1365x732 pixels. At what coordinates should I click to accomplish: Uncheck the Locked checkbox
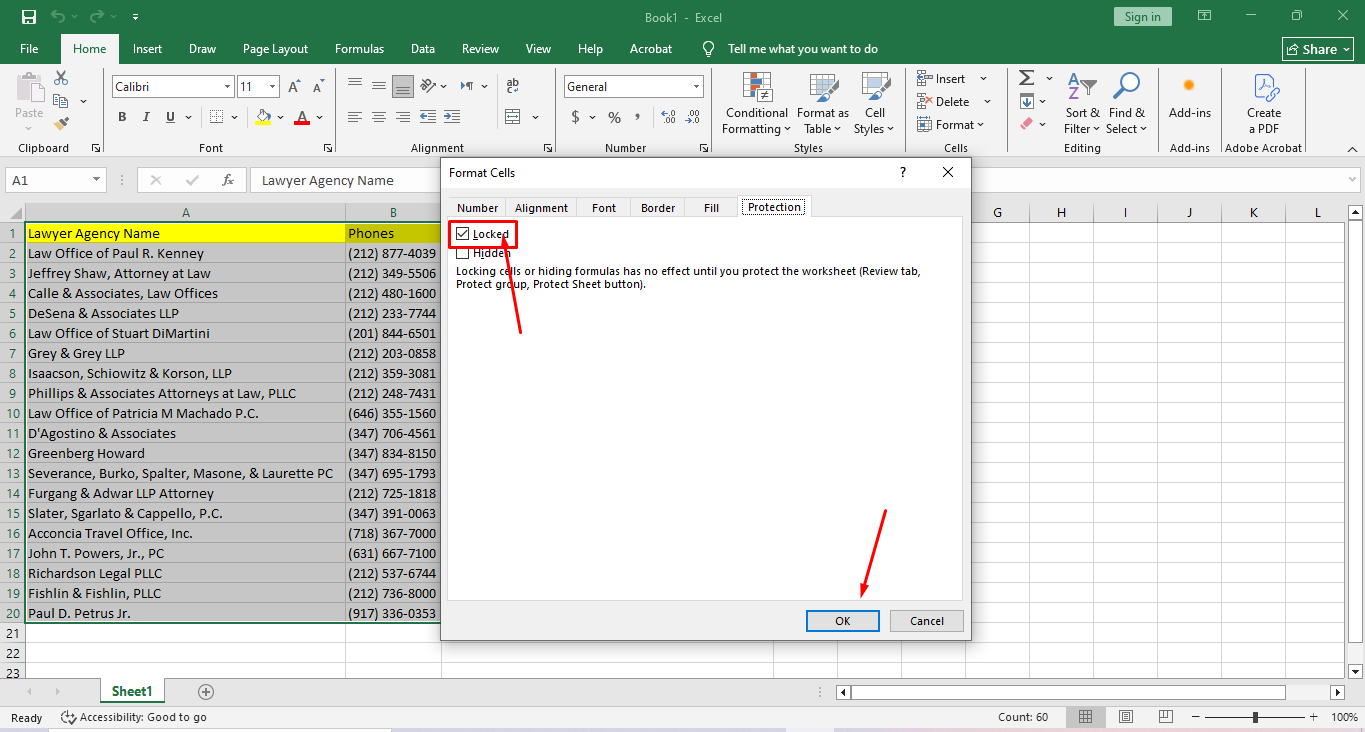(x=463, y=234)
